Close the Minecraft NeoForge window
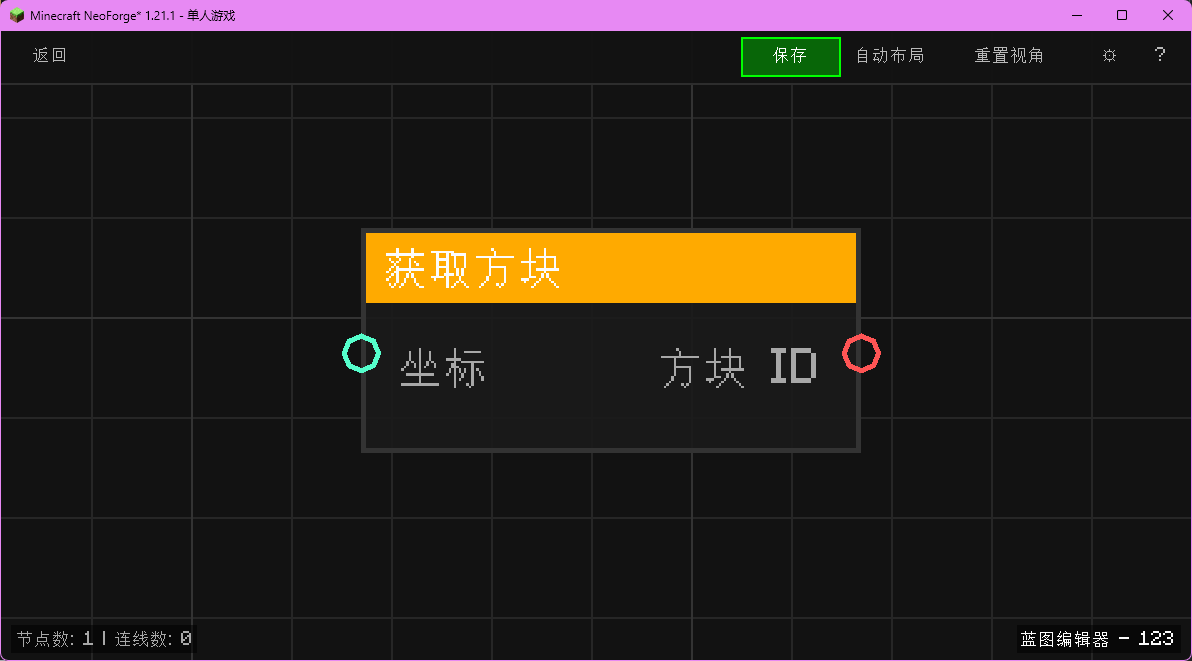 click(x=1167, y=15)
